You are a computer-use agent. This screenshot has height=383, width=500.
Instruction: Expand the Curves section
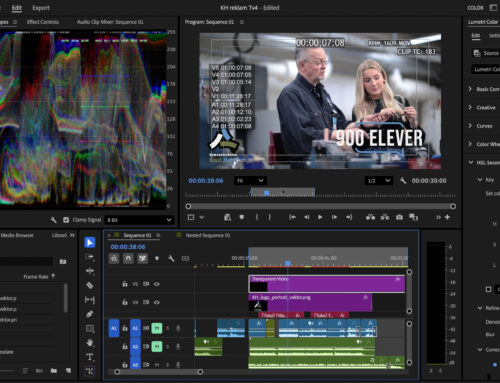coord(470,126)
